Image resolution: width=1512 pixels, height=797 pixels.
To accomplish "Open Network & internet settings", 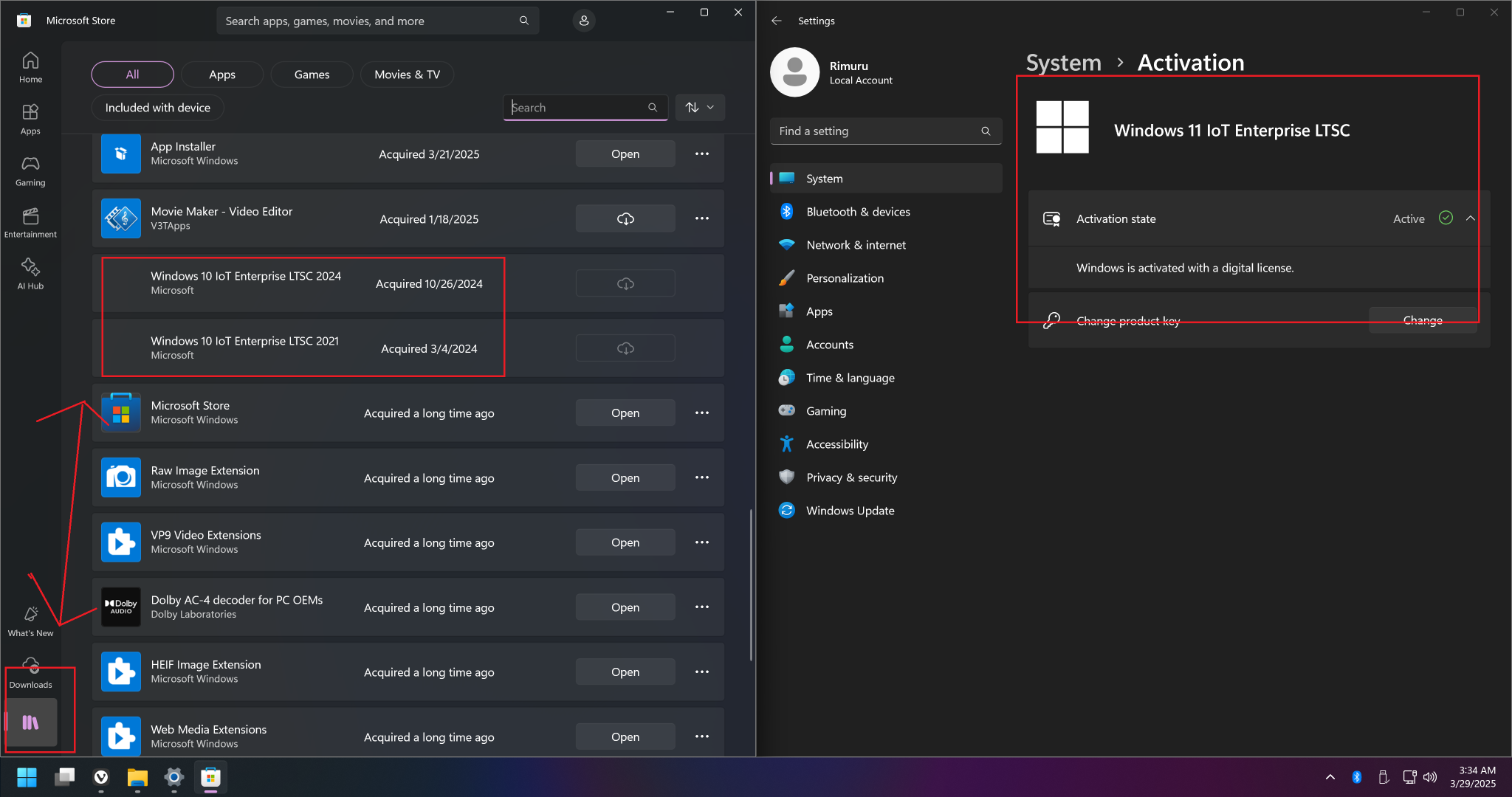I will [x=886, y=245].
